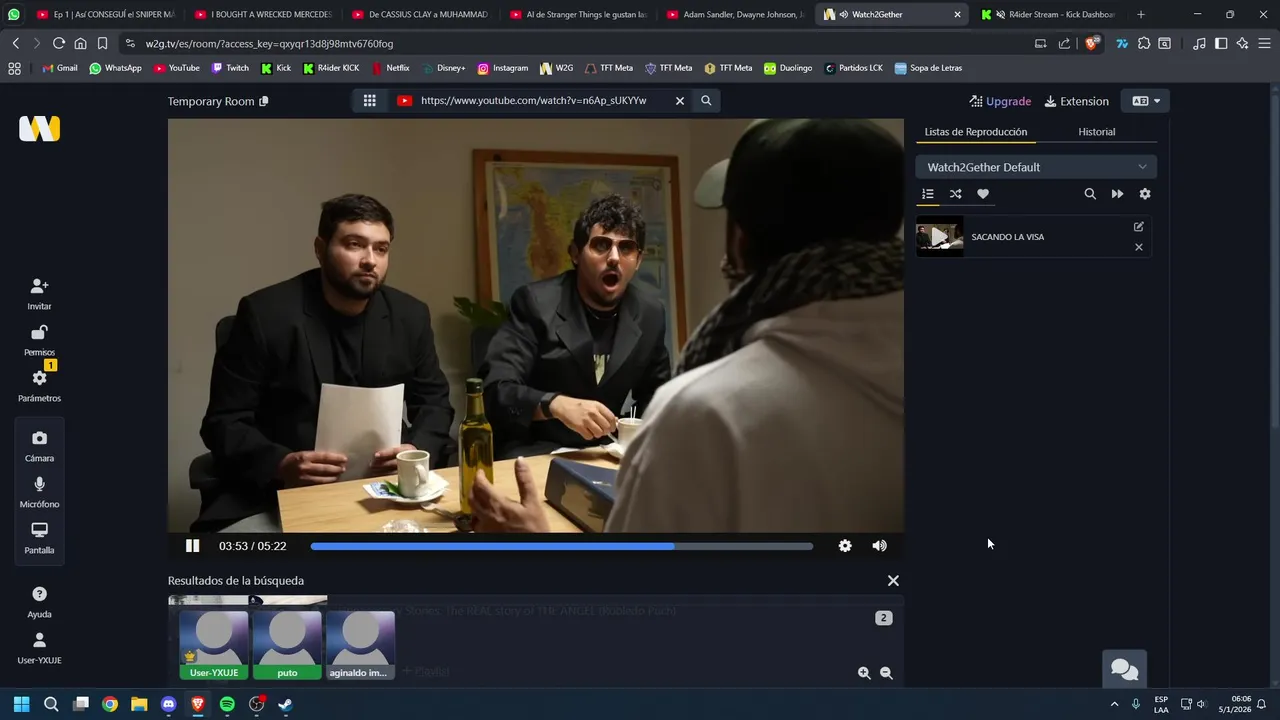1280x720 pixels.
Task: Select the numbered list view icon
Action: tap(928, 194)
